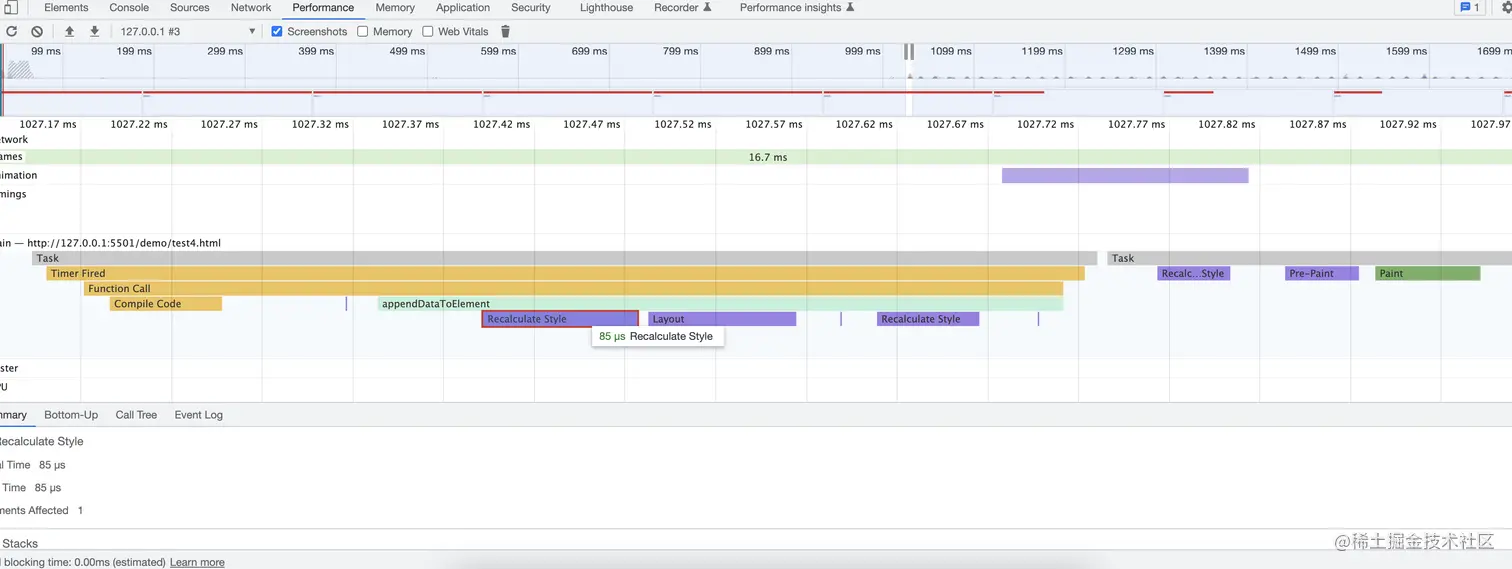1512x569 pixels.
Task: Enable the Web Vitals checkbox
Action: [428, 32]
